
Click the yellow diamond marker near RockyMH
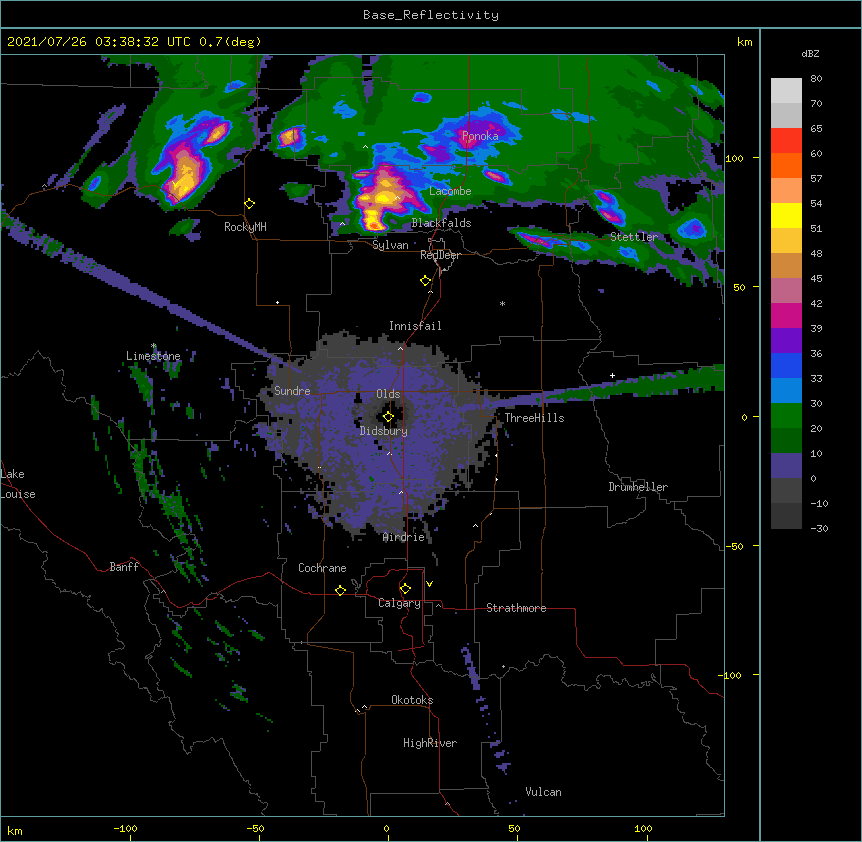point(250,204)
